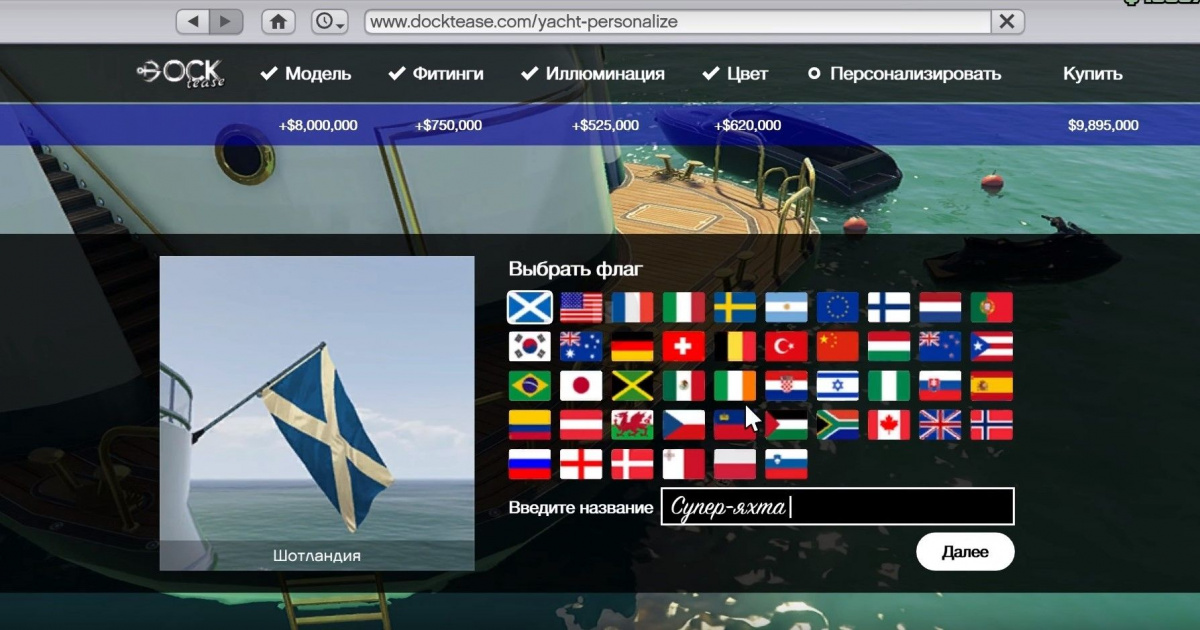Expand the browser history dropdown

pyautogui.click(x=330, y=21)
